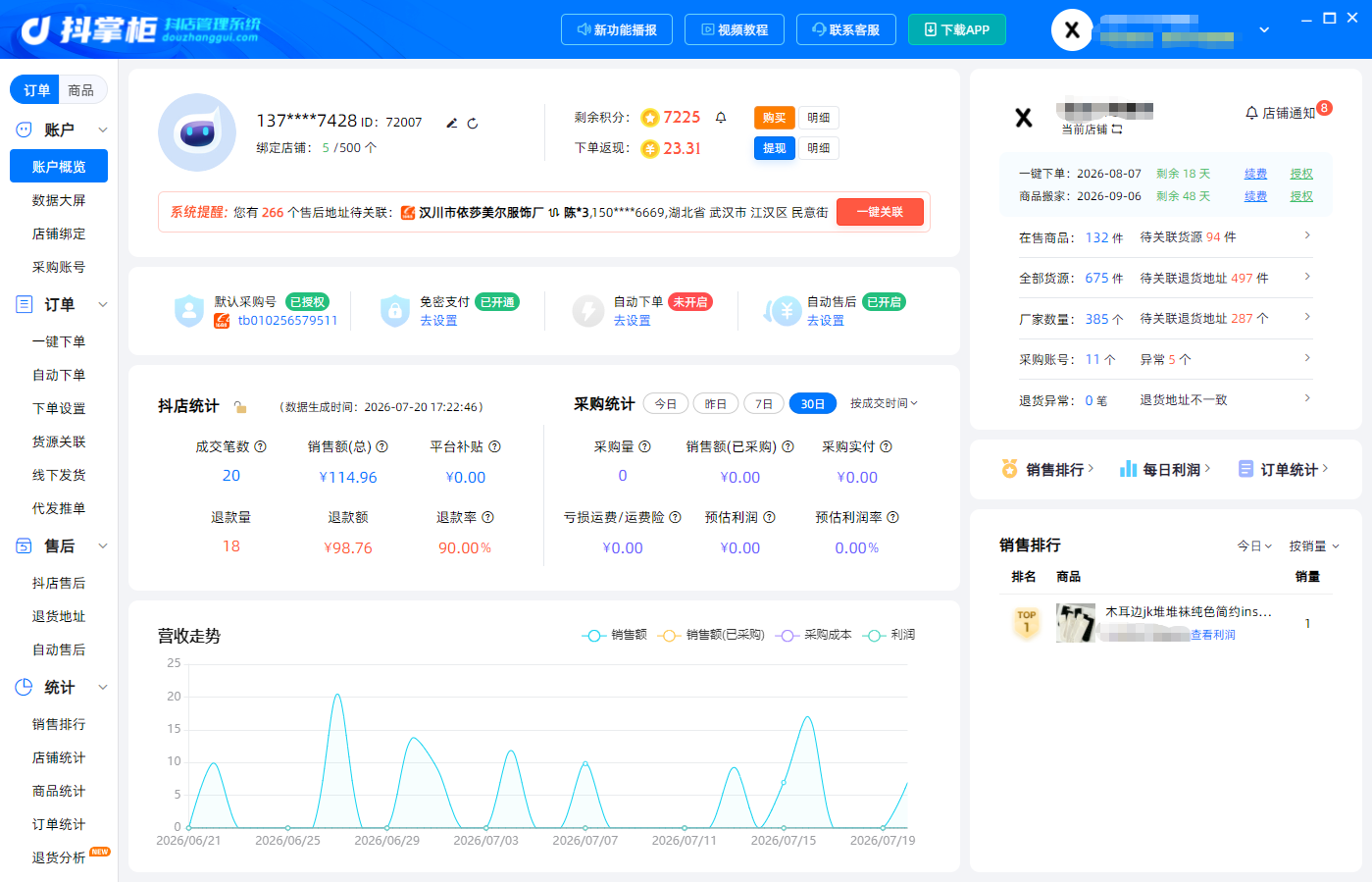
Task: Toggle 销售额 series in chart legend
Action: (x=615, y=635)
